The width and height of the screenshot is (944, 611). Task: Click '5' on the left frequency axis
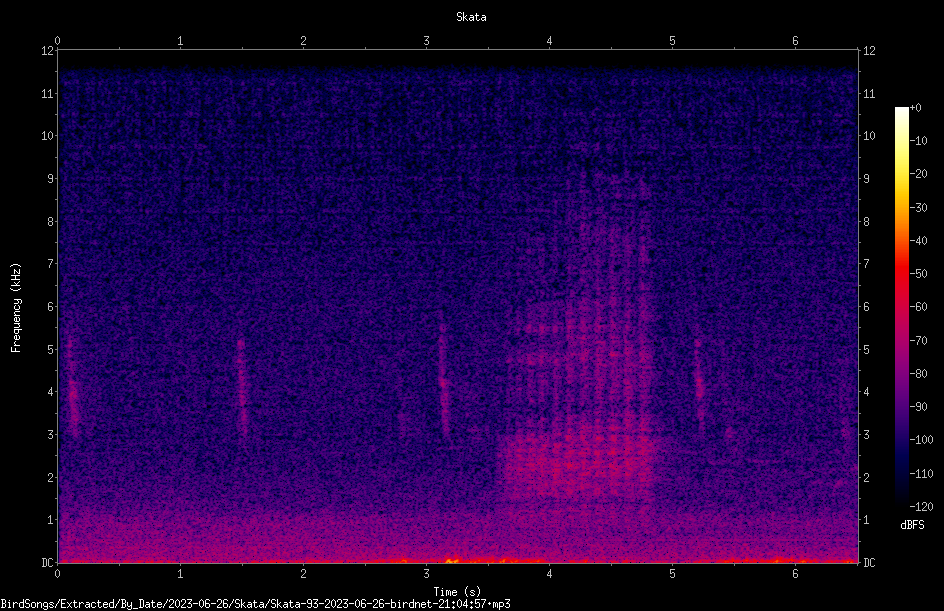click(51, 349)
